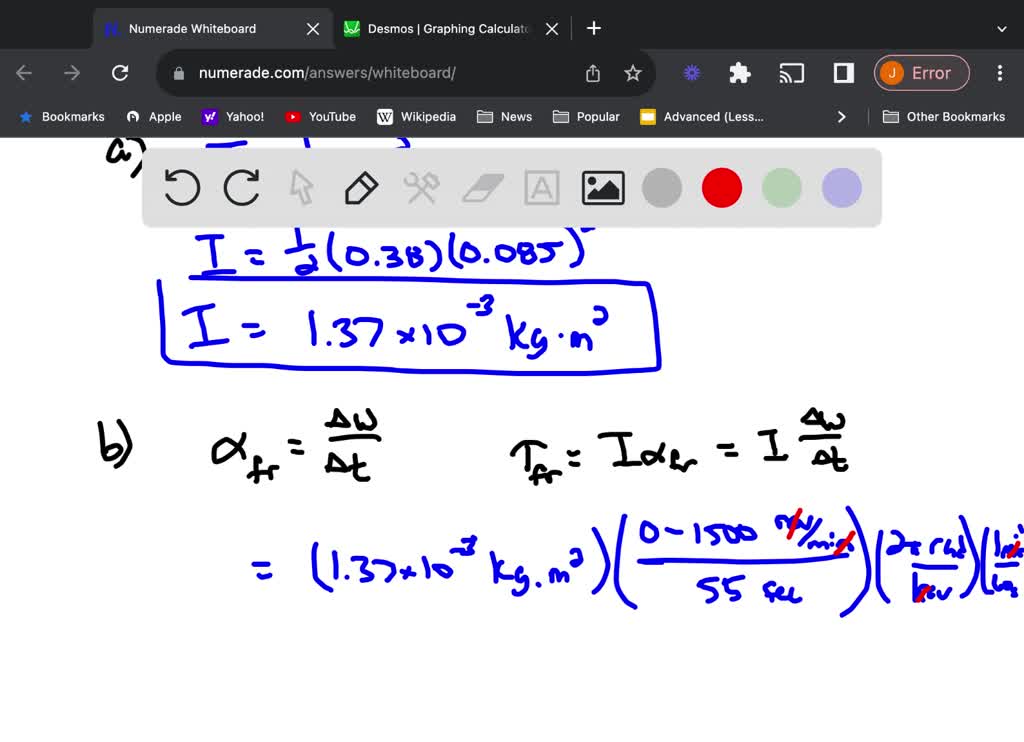The image size is (1024, 742).
Task: Undo the last whiteboard stroke
Action: click(x=182, y=187)
